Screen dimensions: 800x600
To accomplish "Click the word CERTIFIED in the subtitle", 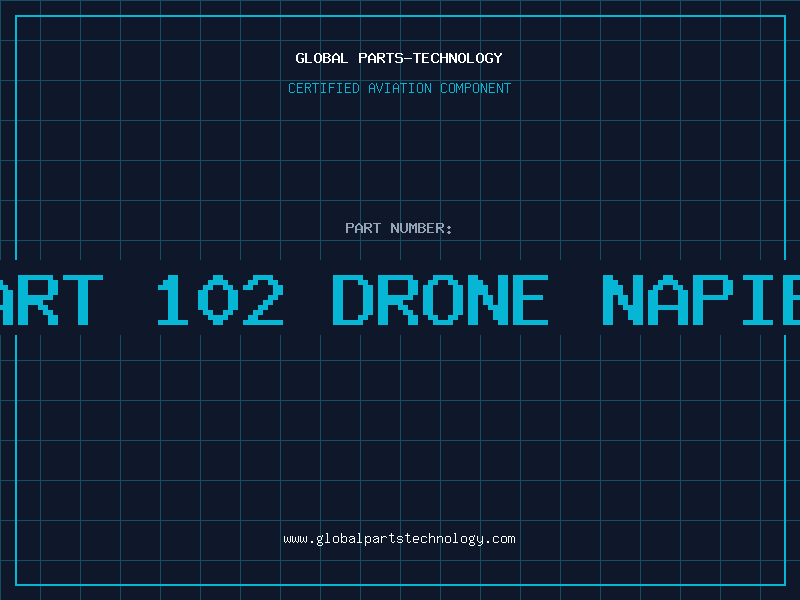I will pyautogui.click(x=324, y=89).
